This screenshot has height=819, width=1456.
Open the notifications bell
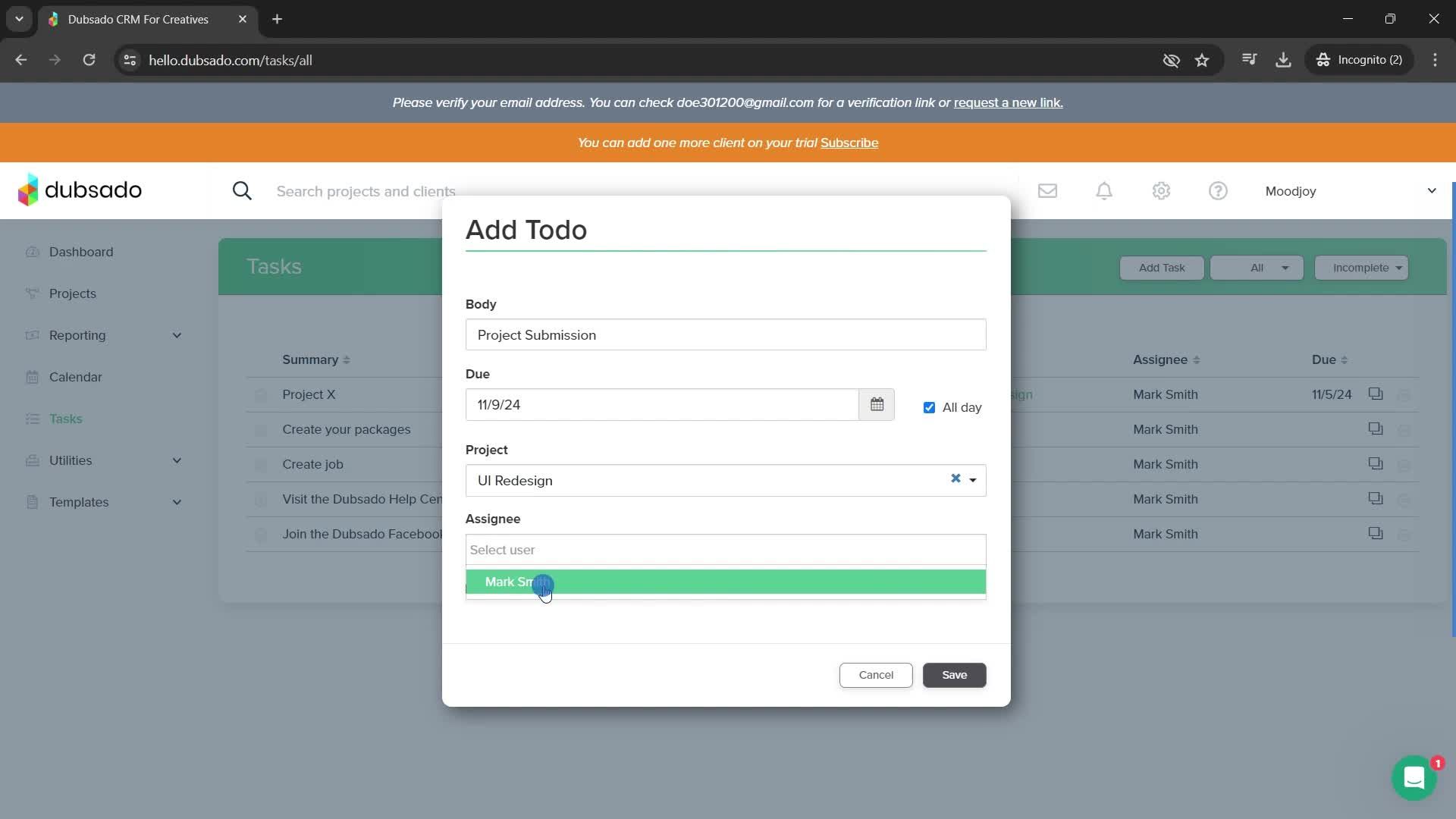(x=1104, y=191)
